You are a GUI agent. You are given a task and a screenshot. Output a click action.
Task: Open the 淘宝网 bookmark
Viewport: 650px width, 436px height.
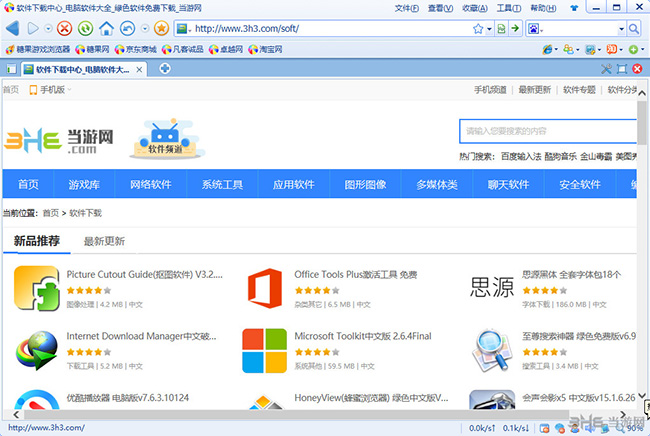tap(265, 49)
